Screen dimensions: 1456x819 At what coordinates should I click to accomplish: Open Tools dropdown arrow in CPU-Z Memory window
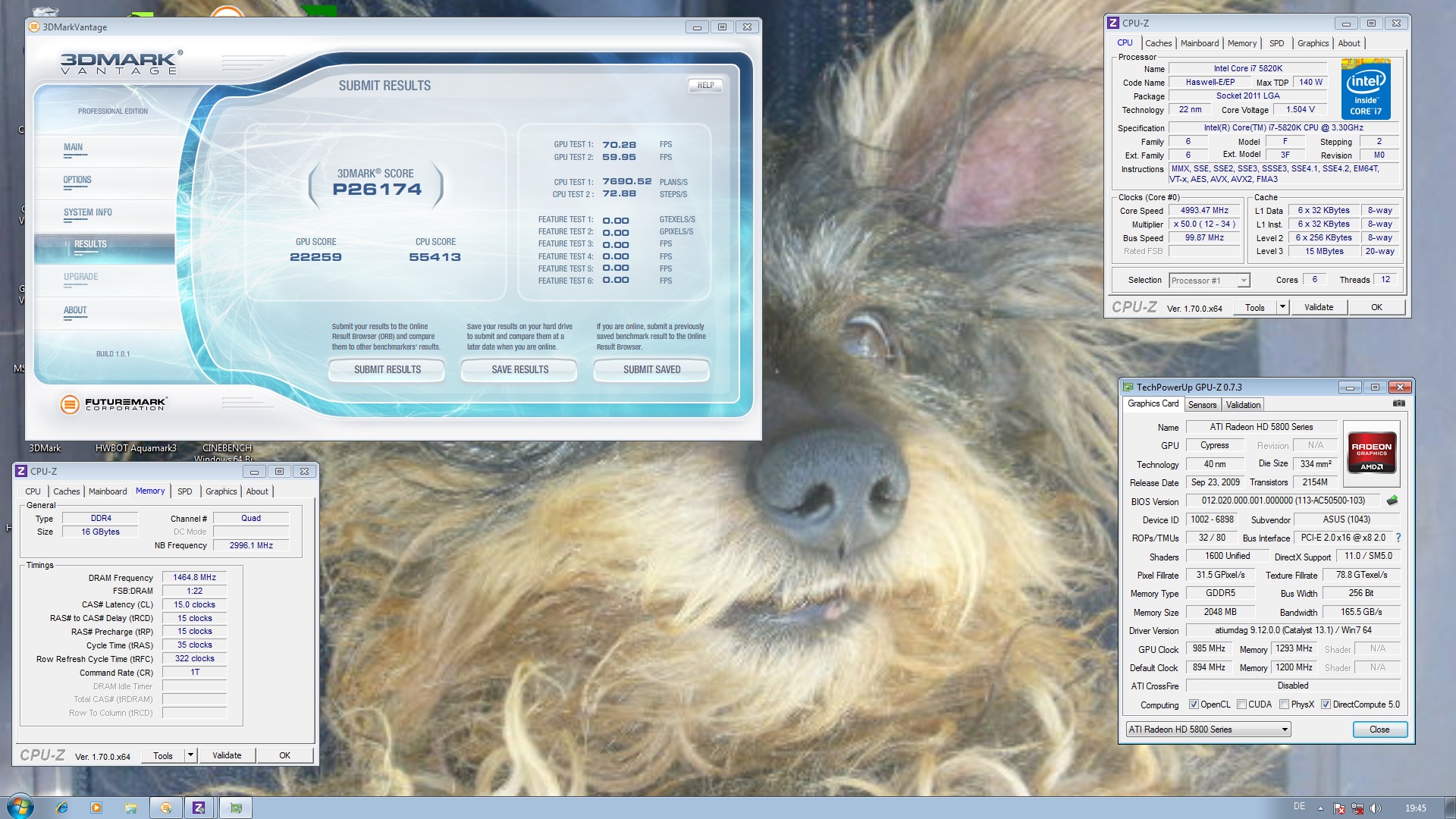point(190,755)
